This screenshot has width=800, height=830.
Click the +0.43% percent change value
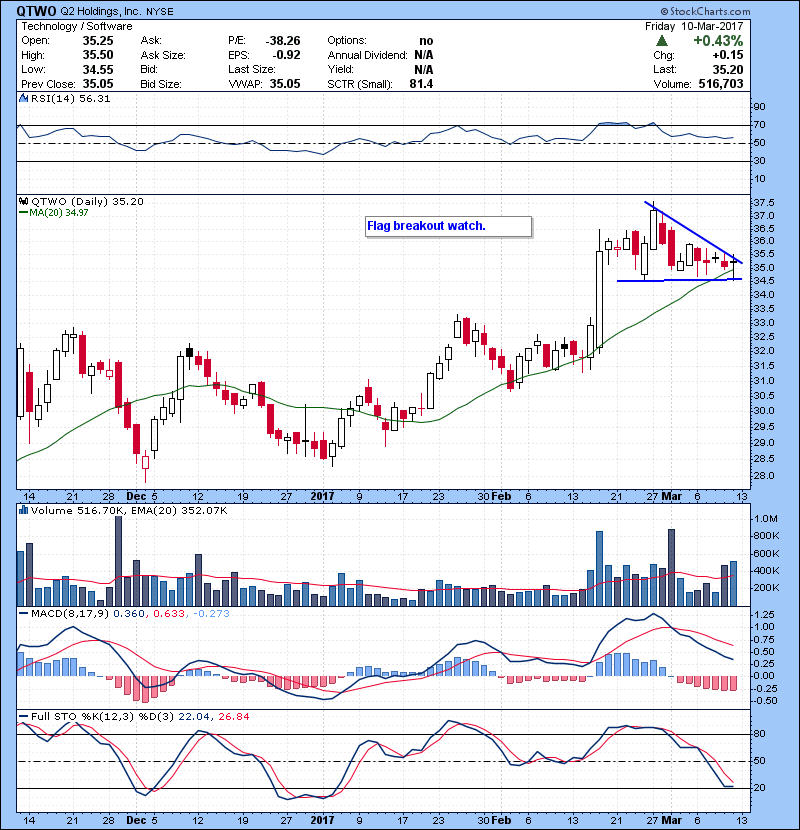(718, 41)
